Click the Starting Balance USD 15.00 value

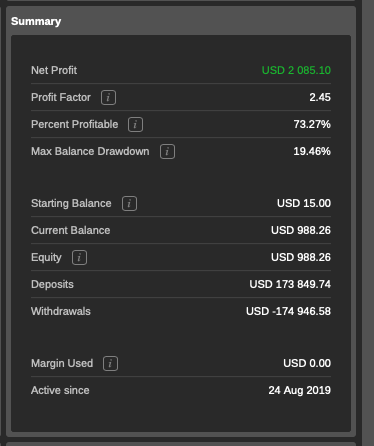coord(304,203)
